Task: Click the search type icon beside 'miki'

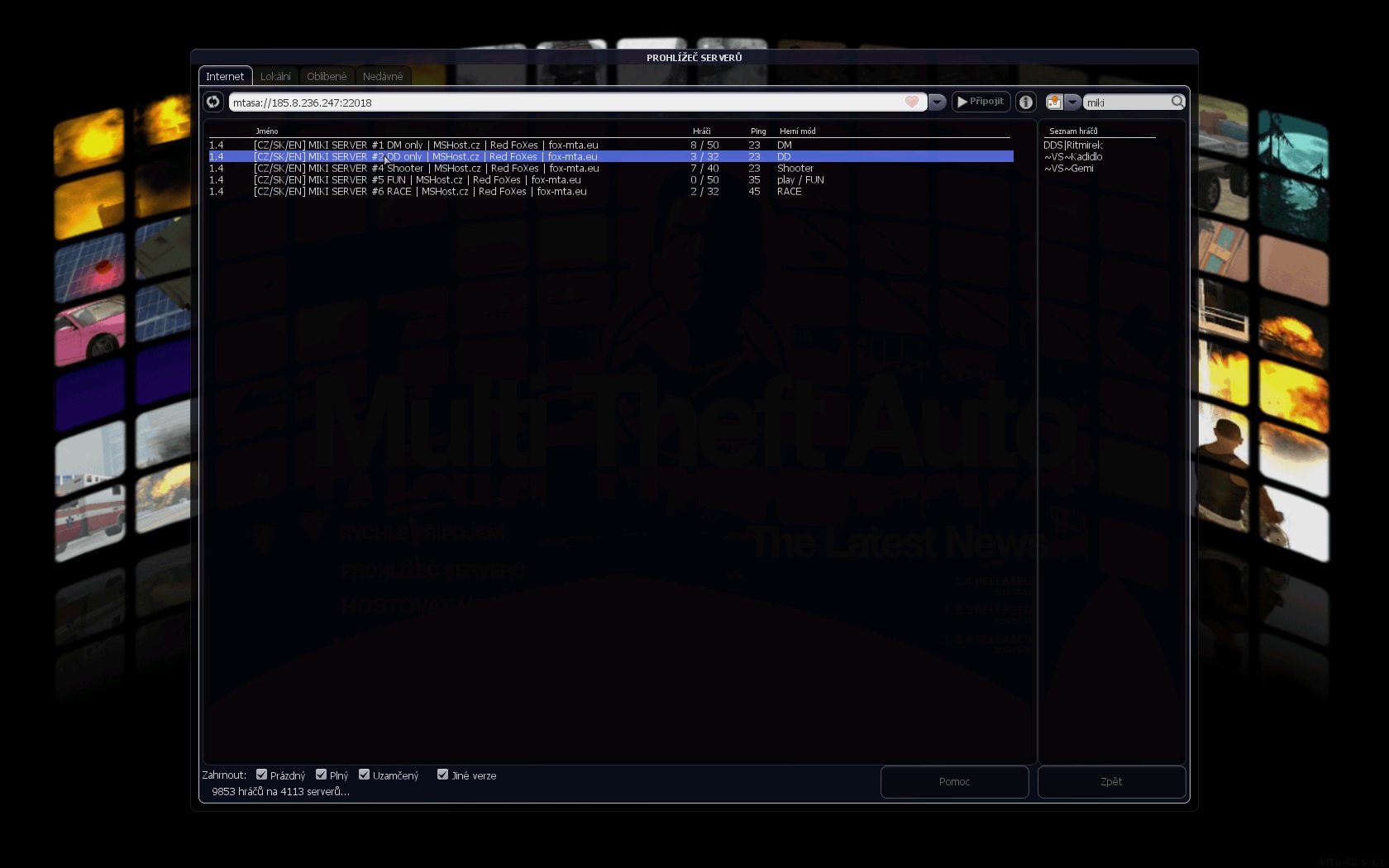Action: 1054,102
